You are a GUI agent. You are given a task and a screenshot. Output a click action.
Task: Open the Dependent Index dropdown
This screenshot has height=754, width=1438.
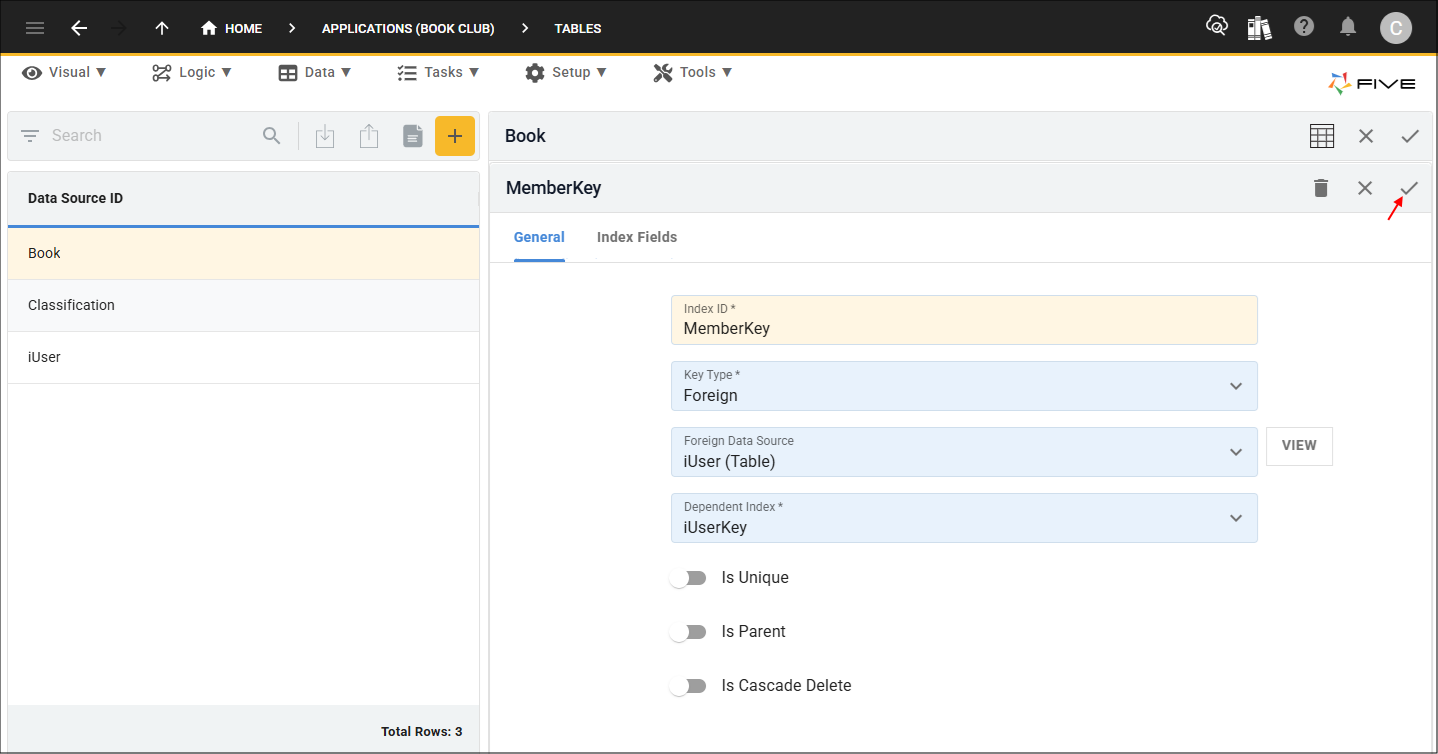pos(964,518)
